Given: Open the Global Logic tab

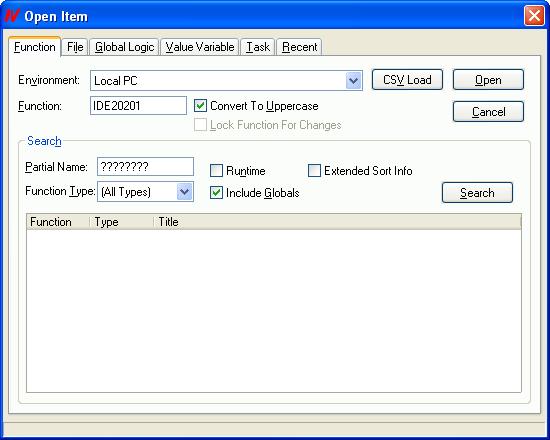Looking at the screenshot, I should coord(125,47).
